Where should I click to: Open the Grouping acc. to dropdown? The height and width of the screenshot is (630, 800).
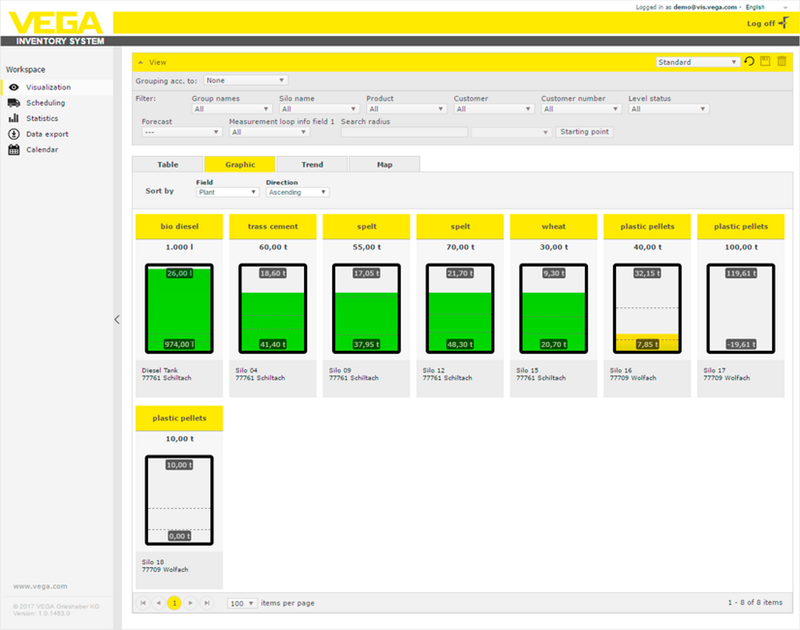[245, 80]
